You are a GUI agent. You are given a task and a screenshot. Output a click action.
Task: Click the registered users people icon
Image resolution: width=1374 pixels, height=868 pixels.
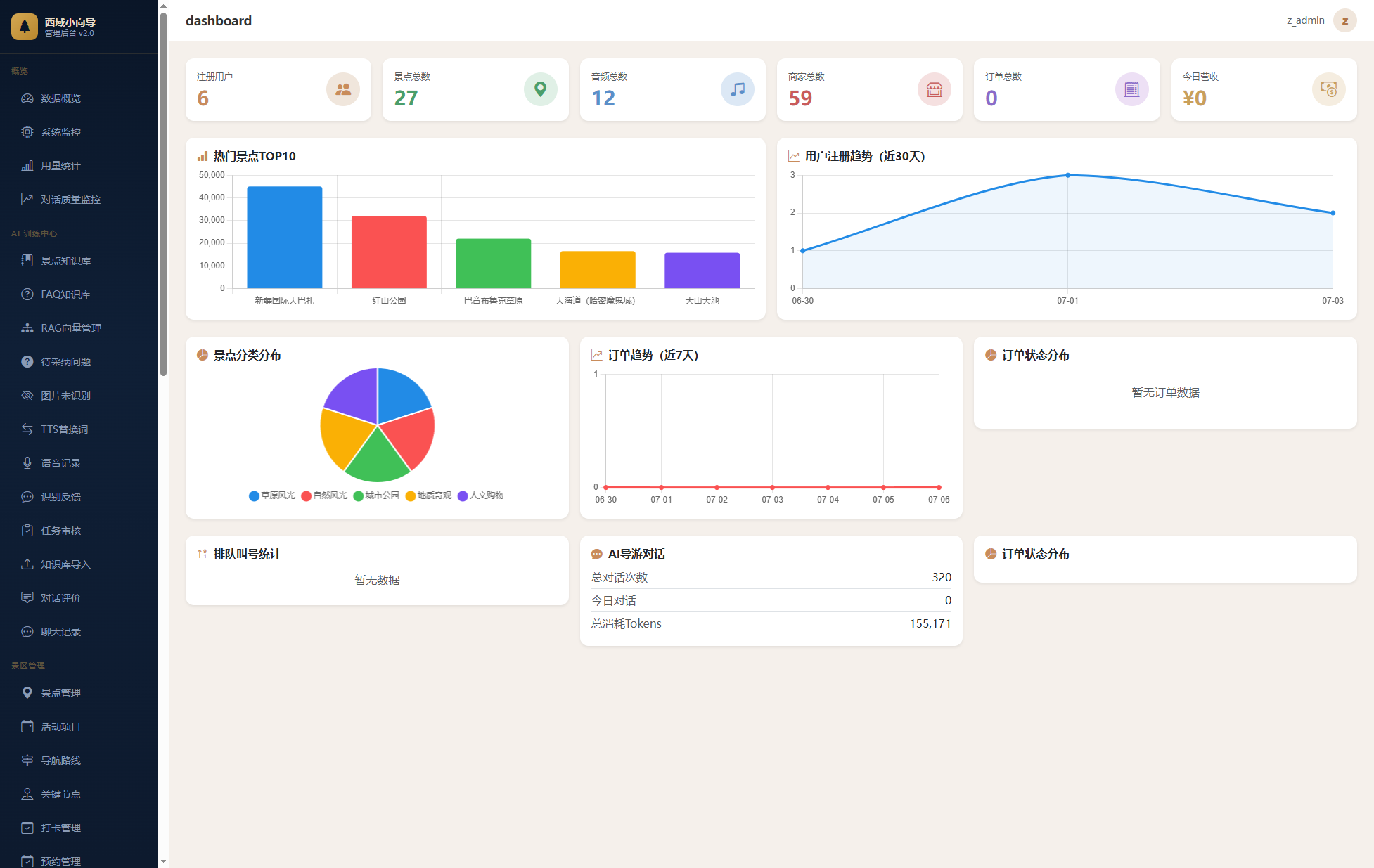pyautogui.click(x=343, y=89)
